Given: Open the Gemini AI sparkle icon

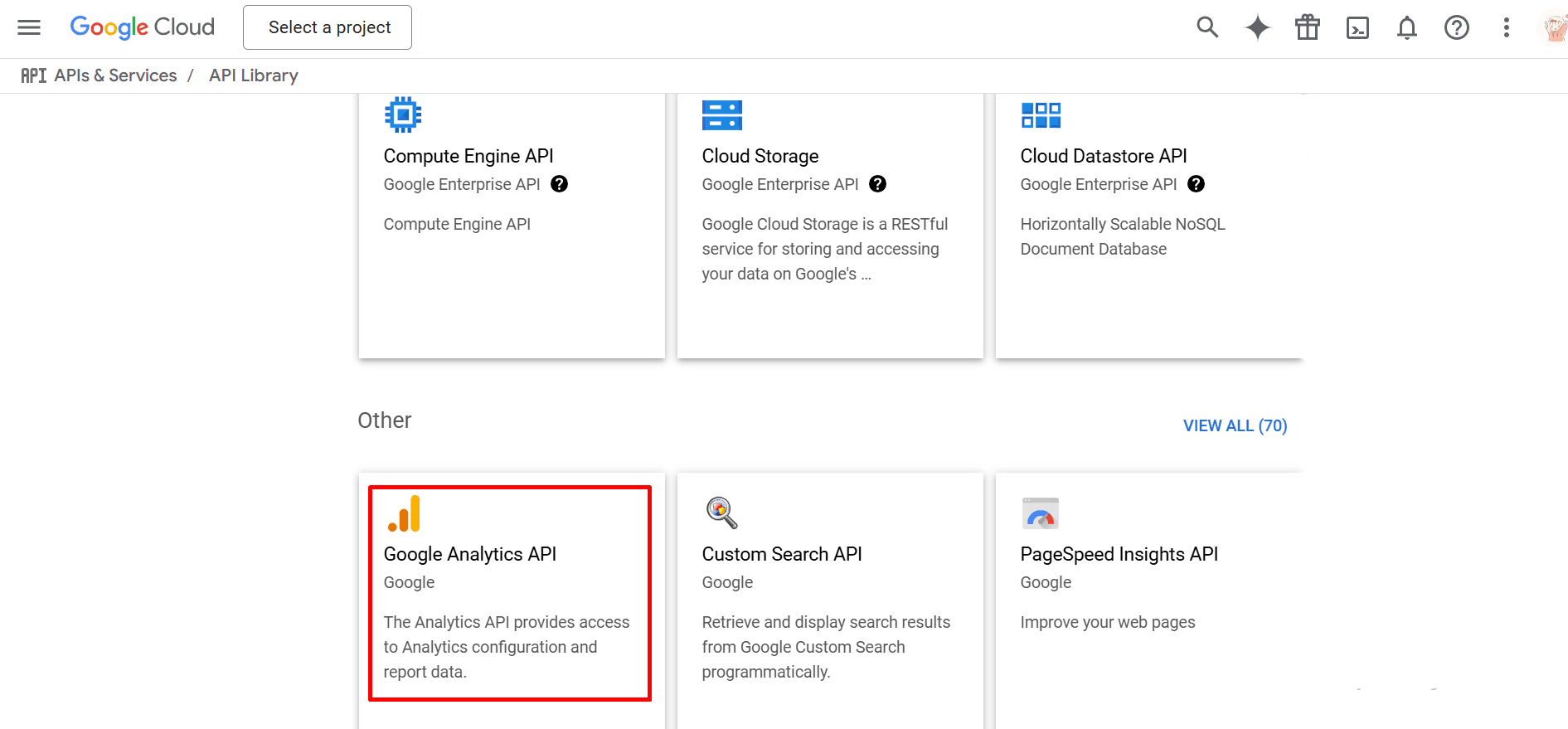Looking at the screenshot, I should 1258,27.
